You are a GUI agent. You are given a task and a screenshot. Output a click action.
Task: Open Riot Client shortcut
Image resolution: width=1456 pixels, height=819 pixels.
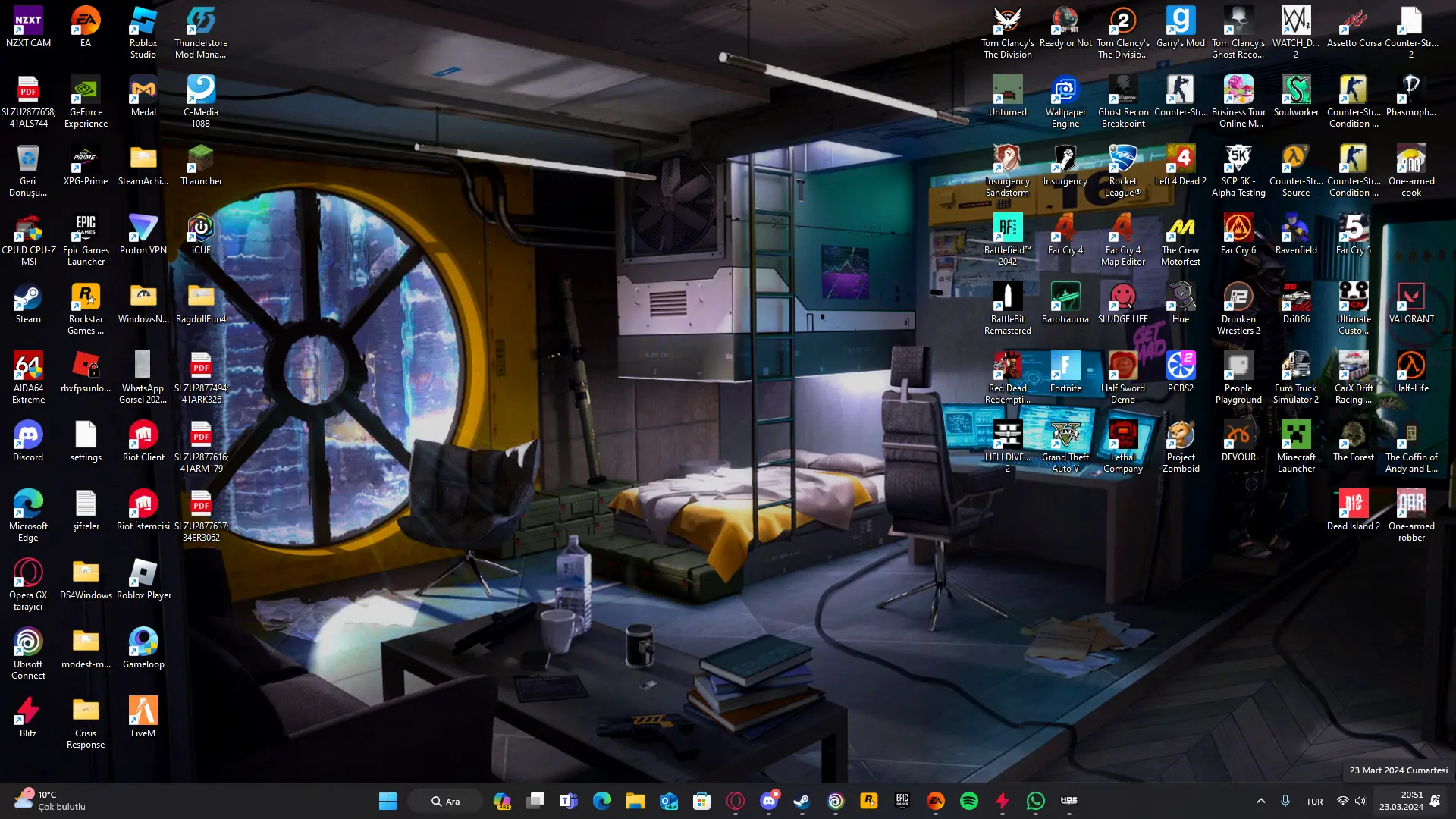[143, 442]
